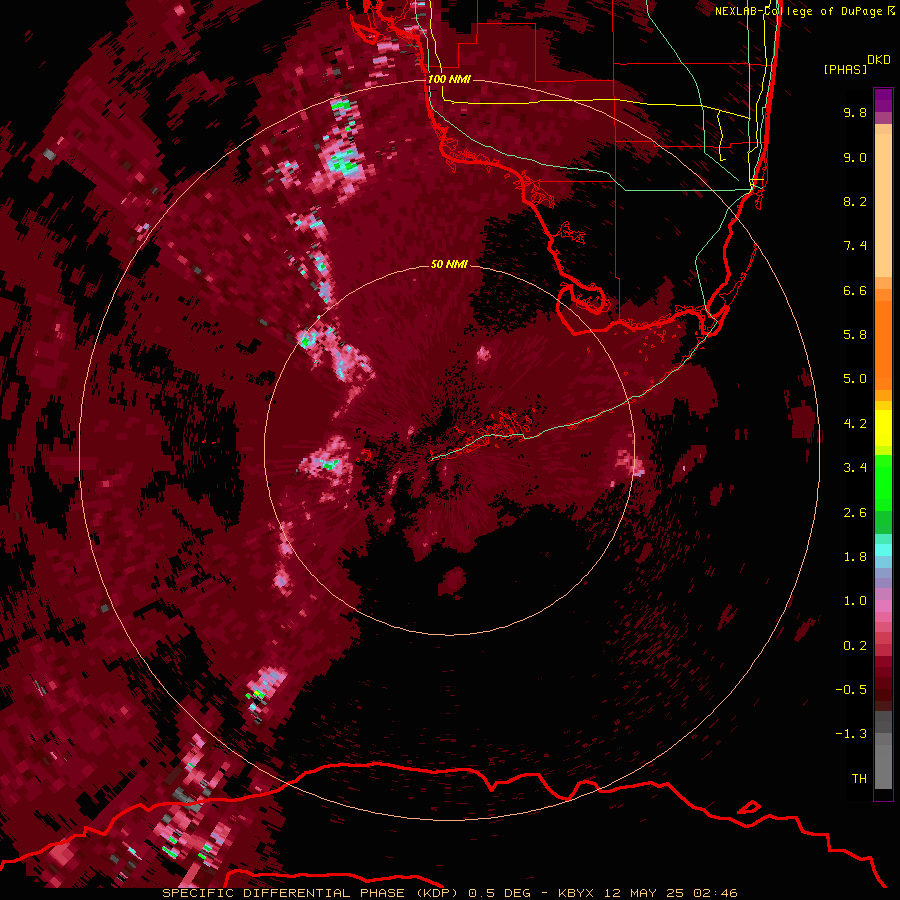
Task: Select the 5.0 value on the color scale
Action: [855, 379]
